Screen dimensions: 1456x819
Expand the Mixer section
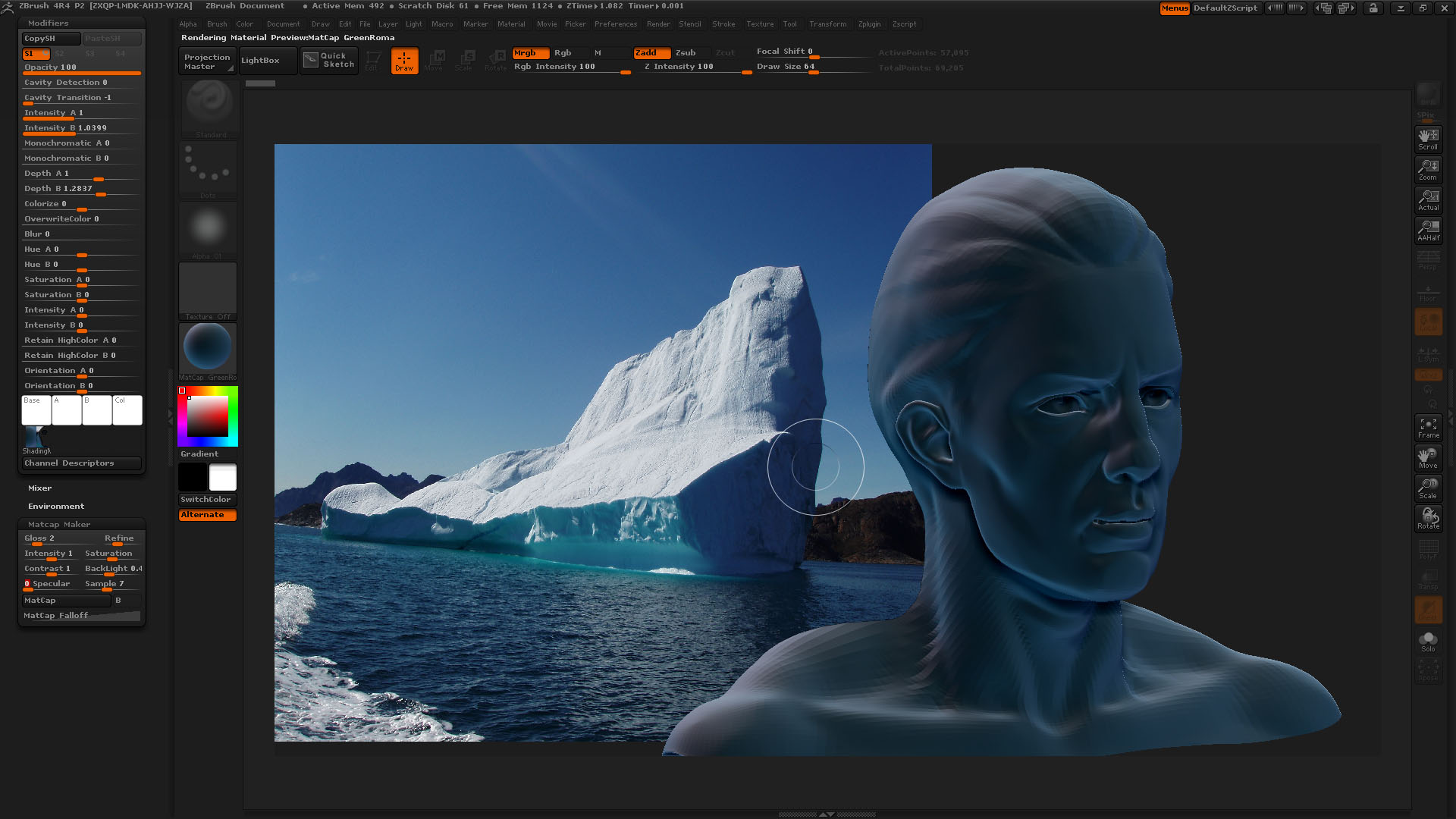tap(39, 488)
